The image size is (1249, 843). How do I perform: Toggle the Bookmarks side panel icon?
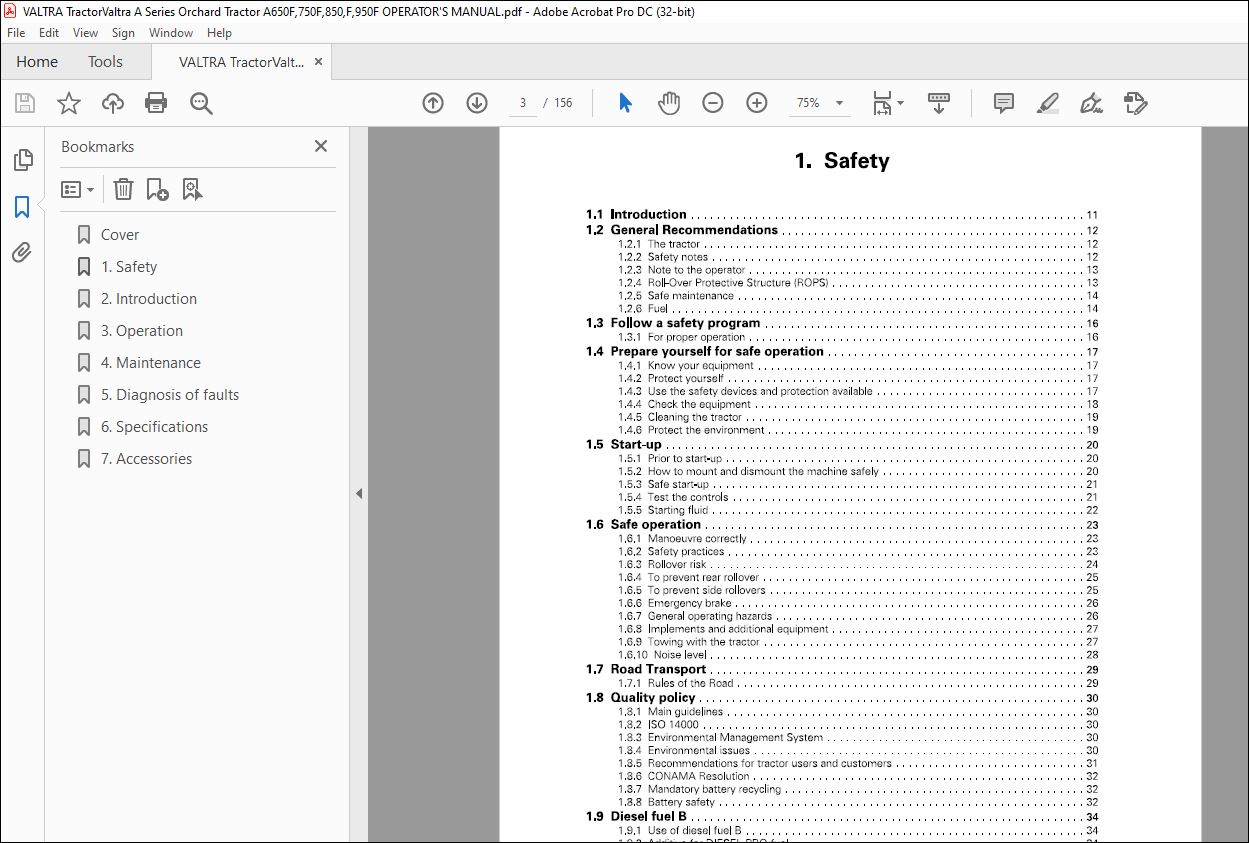(22, 207)
